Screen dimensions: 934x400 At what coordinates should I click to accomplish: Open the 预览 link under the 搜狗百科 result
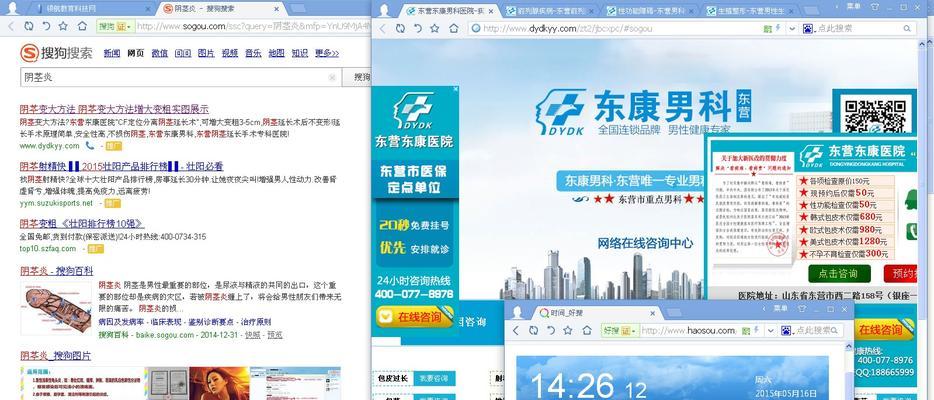click(275, 335)
